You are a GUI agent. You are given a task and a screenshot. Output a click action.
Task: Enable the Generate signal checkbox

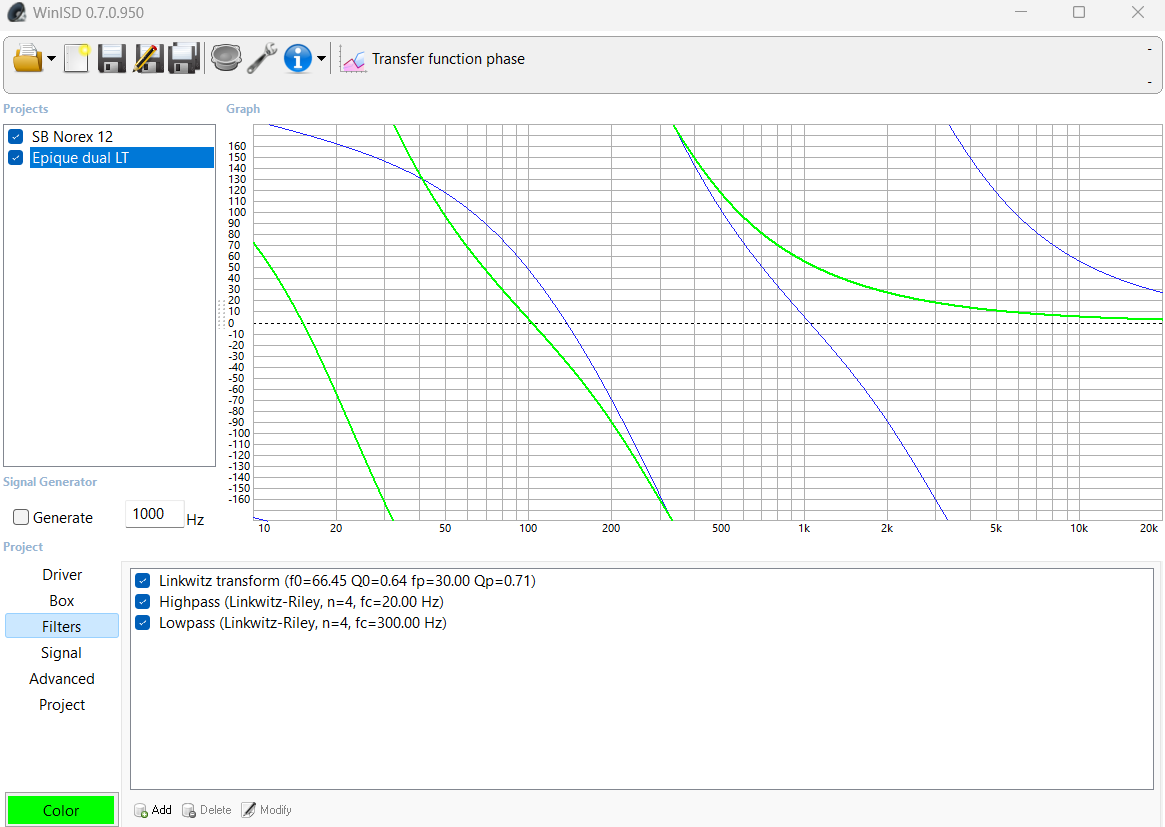coord(21,517)
